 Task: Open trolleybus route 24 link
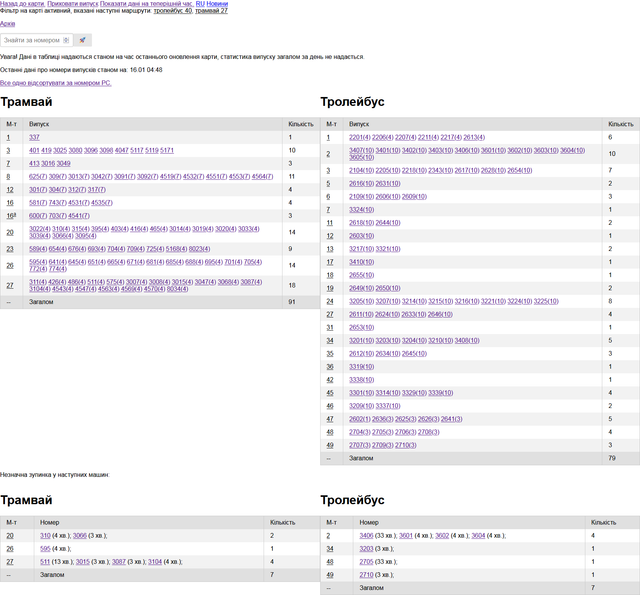coord(330,301)
